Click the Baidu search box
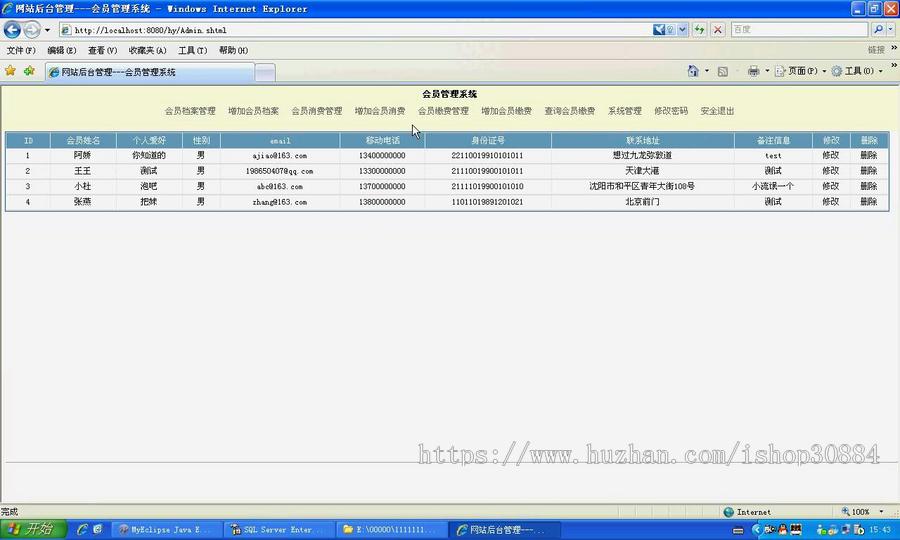The width and height of the screenshot is (900, 540). coord(799,29)
